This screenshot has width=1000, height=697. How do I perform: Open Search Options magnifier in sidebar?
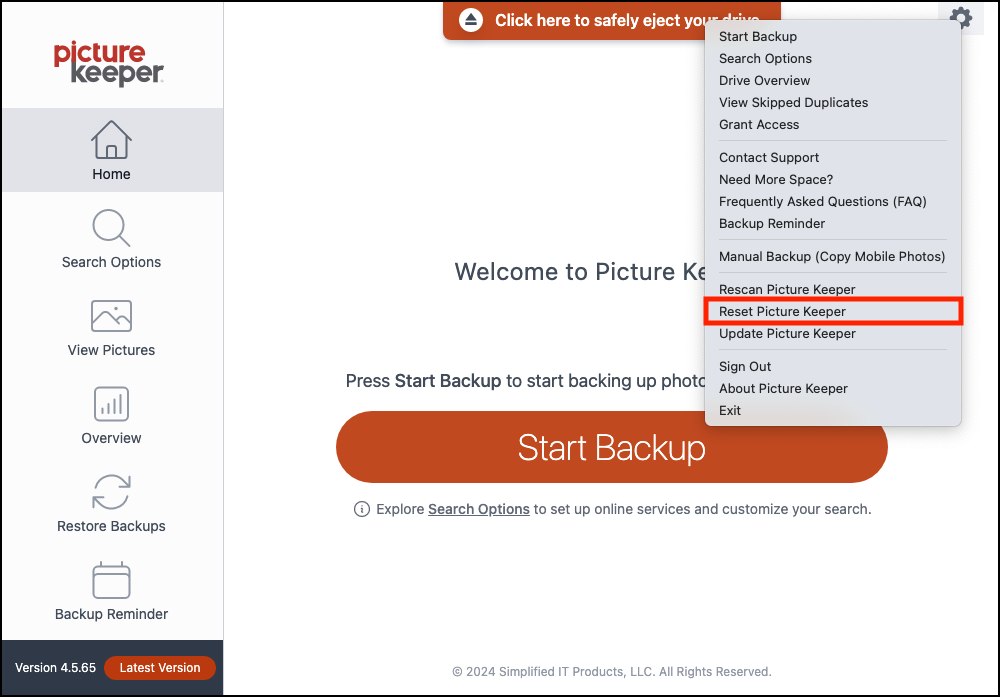[112, 227]
